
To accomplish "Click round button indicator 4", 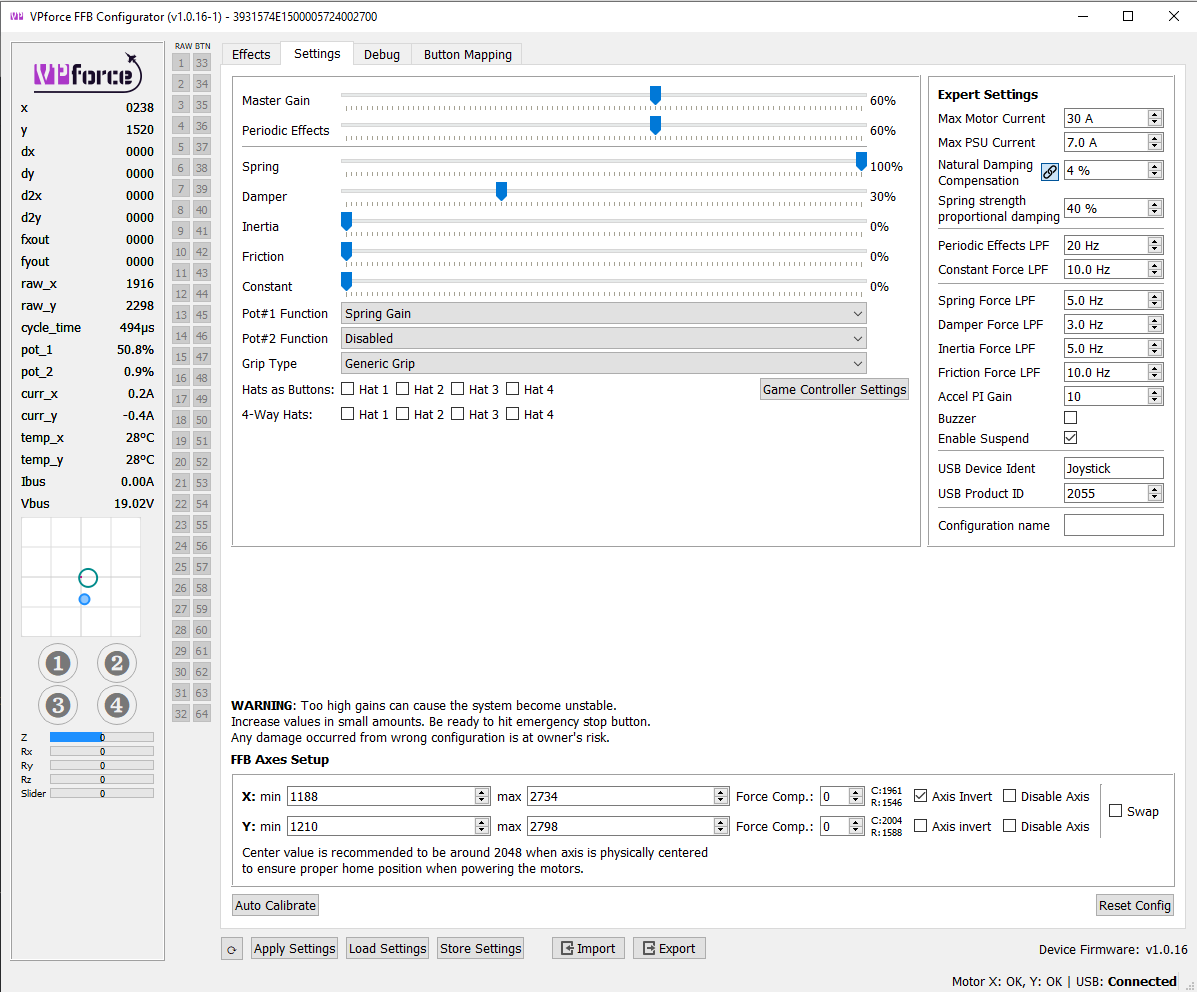I will [117, 705].
